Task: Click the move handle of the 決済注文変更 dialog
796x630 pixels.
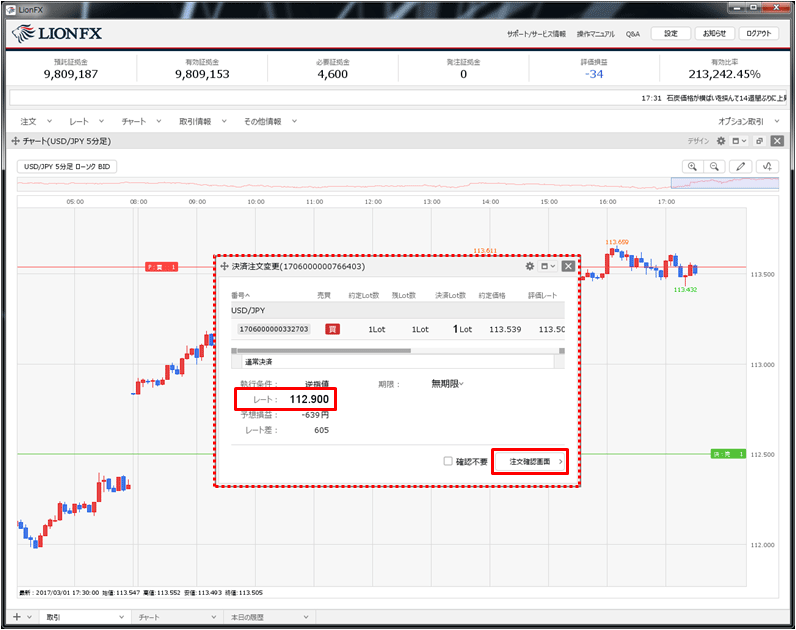Action: click(224, 266)
